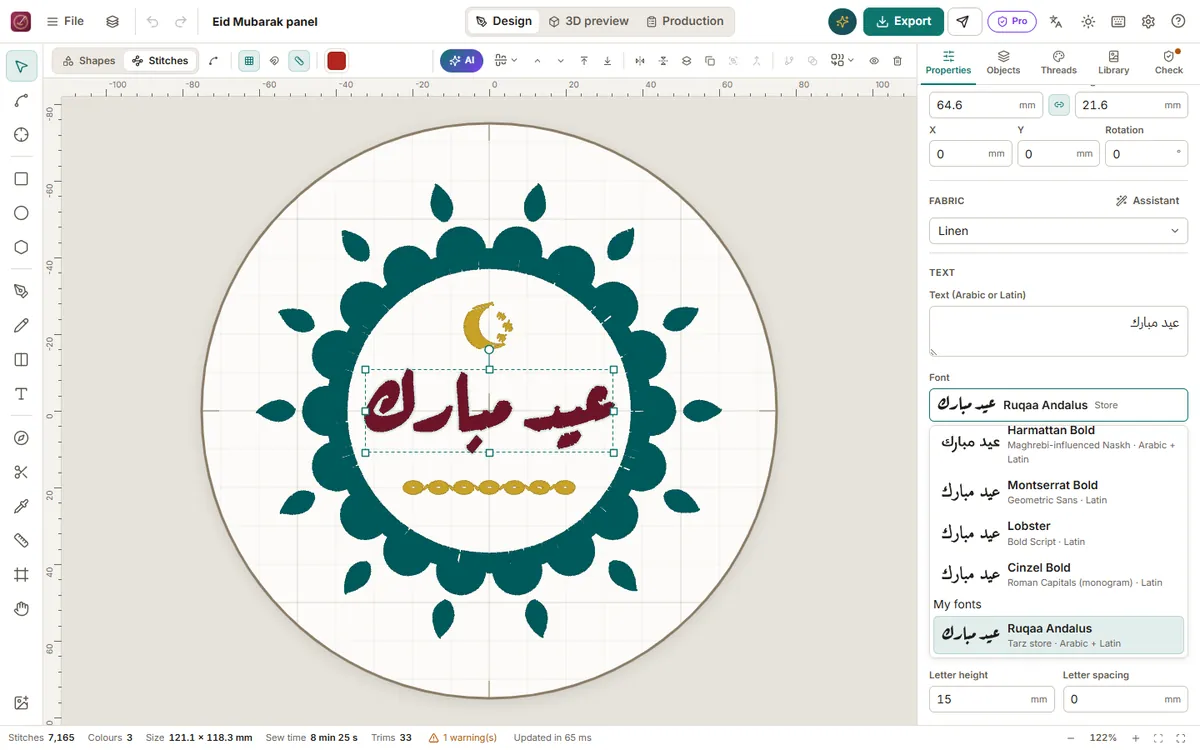Open the help question mark icon
The width and height of the screenshot is (1200, 750).
(1178, 21)
